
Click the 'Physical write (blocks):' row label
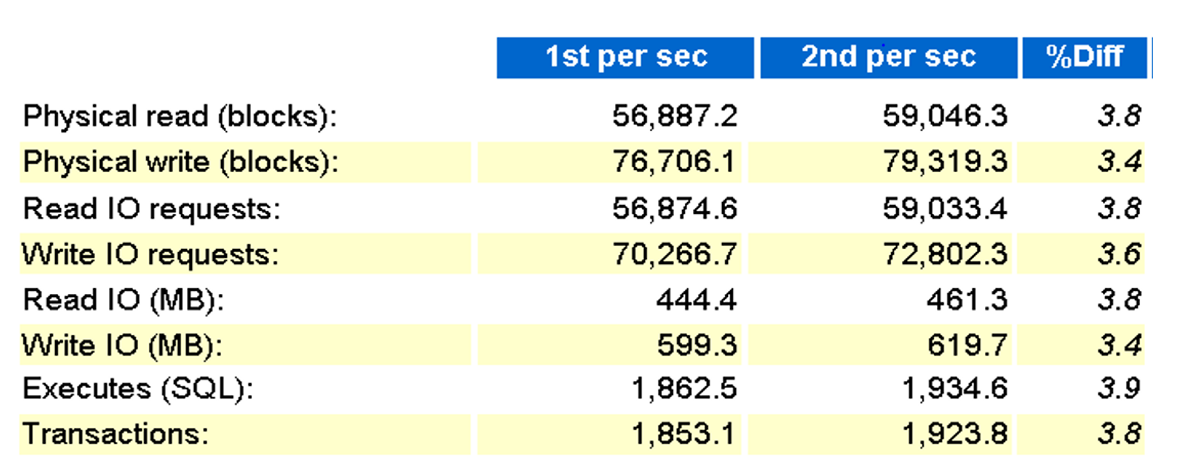[180, 163]
